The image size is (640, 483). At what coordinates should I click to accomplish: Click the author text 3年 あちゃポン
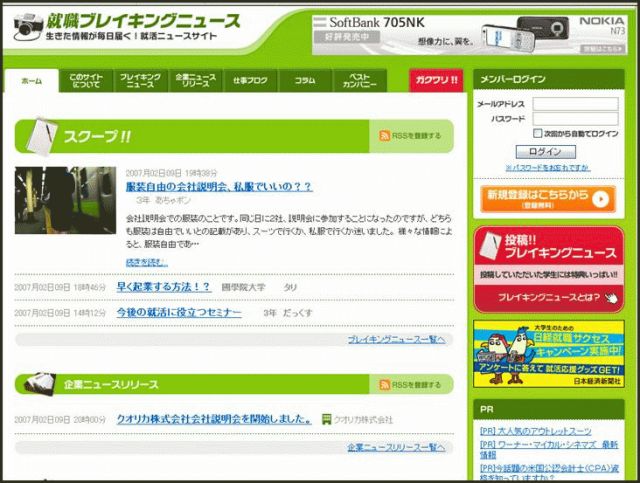[164, 200]
